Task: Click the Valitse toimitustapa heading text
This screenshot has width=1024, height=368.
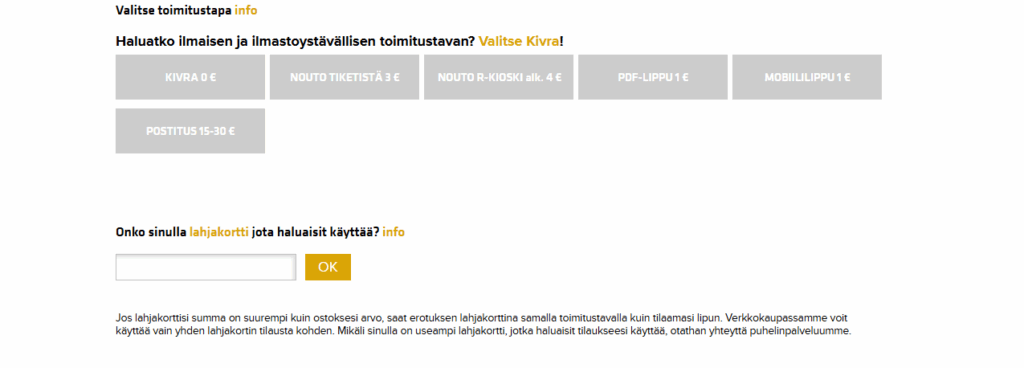Action: 174,10
